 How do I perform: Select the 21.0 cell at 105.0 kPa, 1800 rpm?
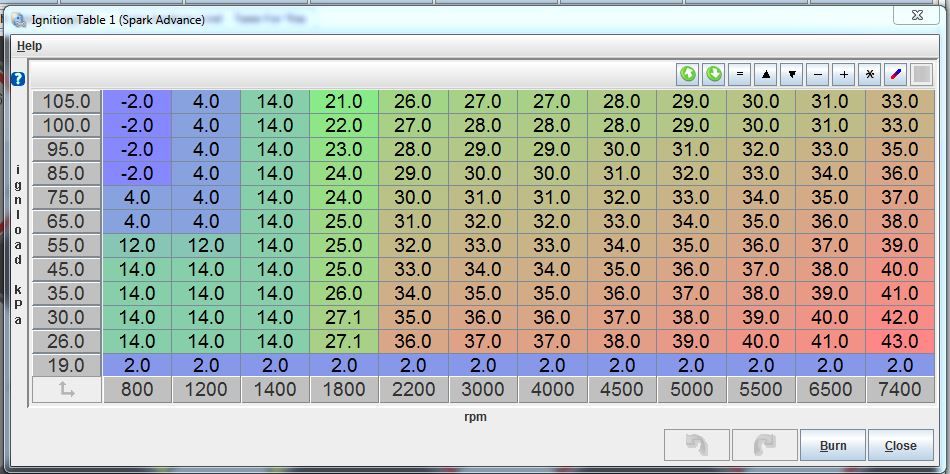tap(344, 101)
